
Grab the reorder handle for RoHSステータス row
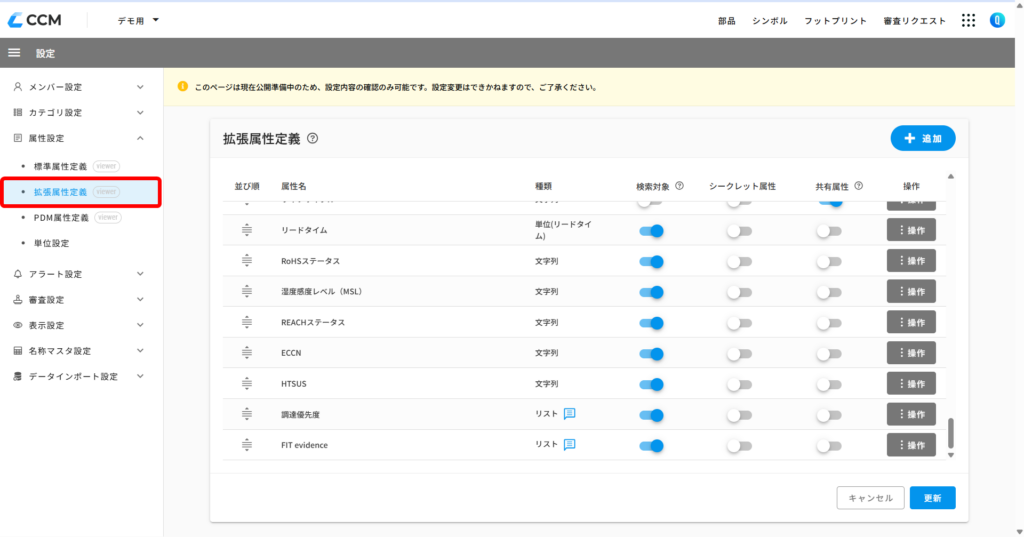[x=247, y=261]
